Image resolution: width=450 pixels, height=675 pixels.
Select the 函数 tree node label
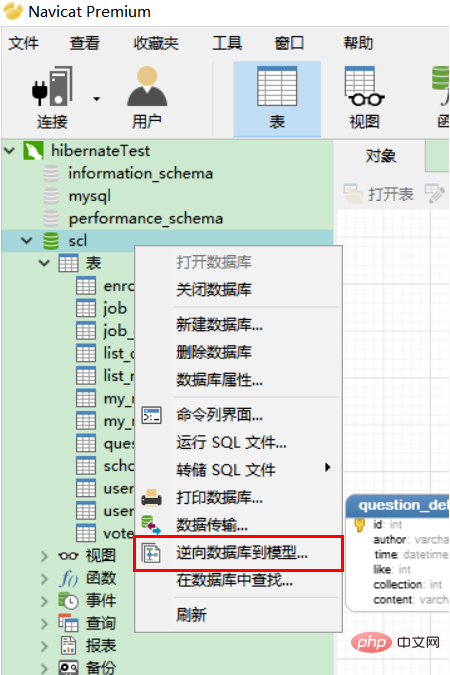(x=101, y=578)
